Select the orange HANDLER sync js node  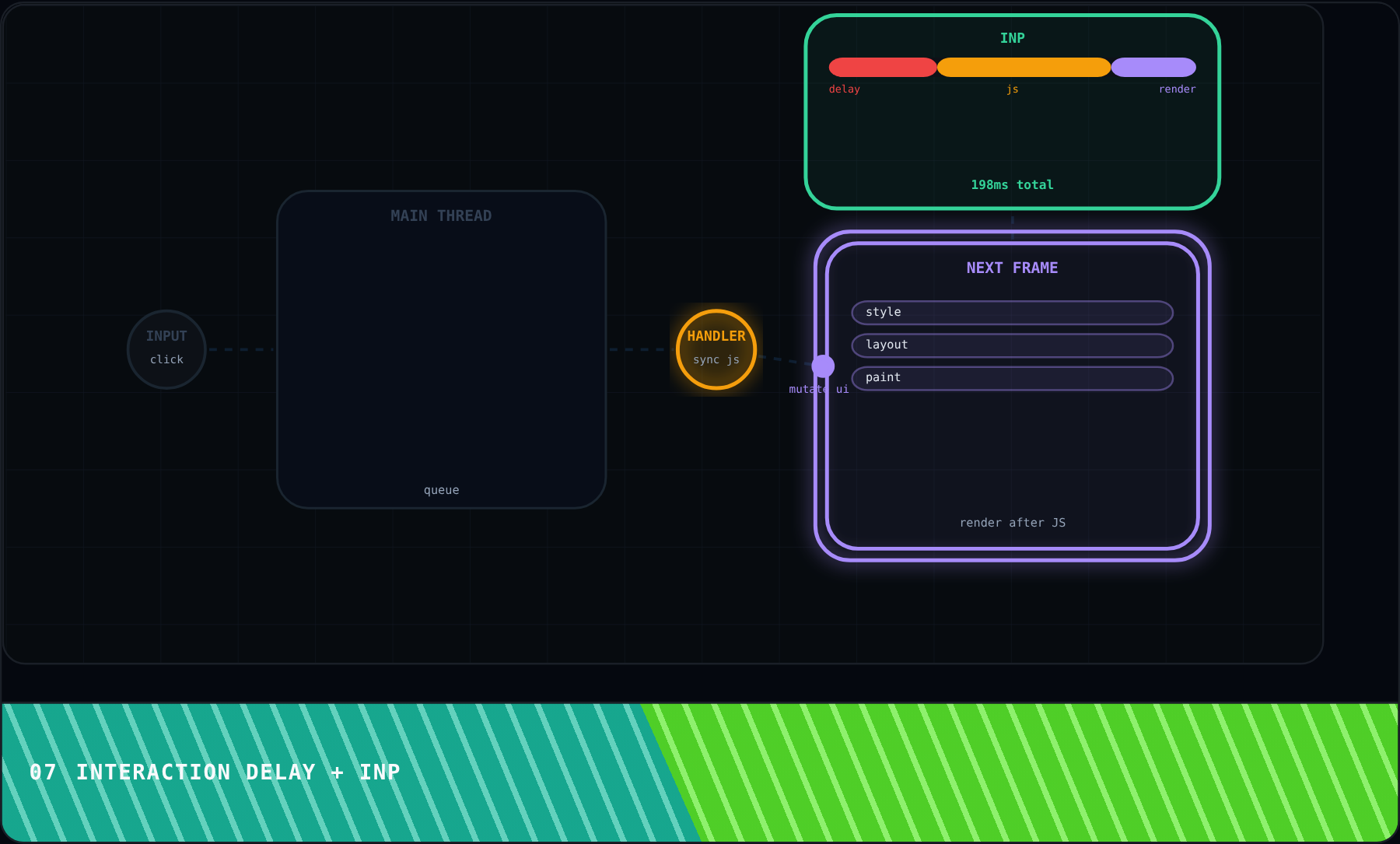pyautogui.click(x=716, y=349)
